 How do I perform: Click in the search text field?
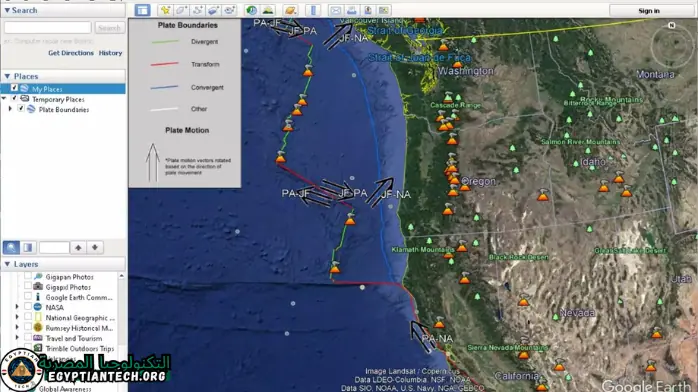(x=48, y=28)
